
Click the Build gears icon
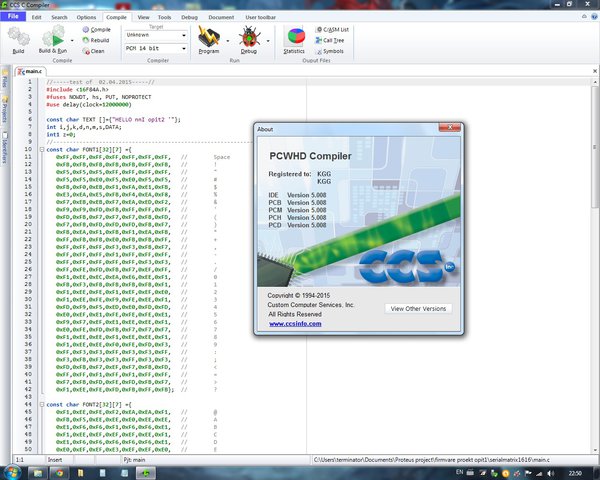click(x=18, y=37)
